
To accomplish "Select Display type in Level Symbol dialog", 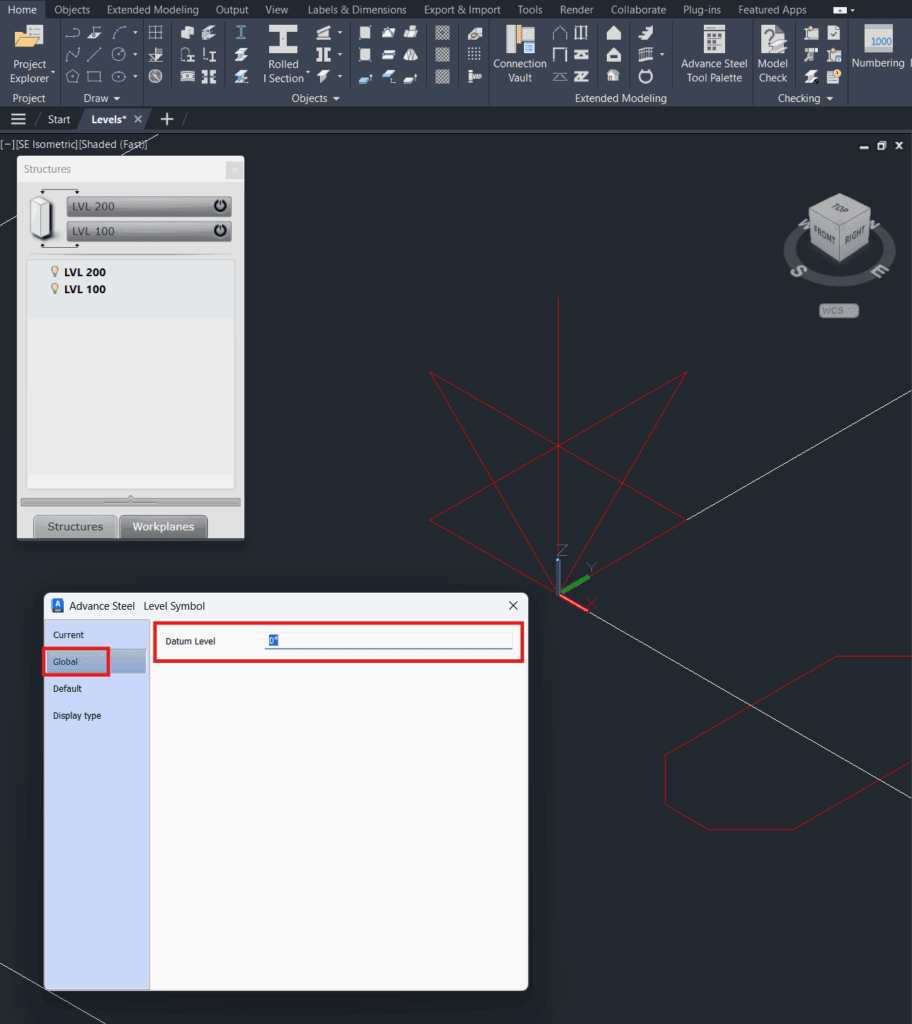I will 77,716.
